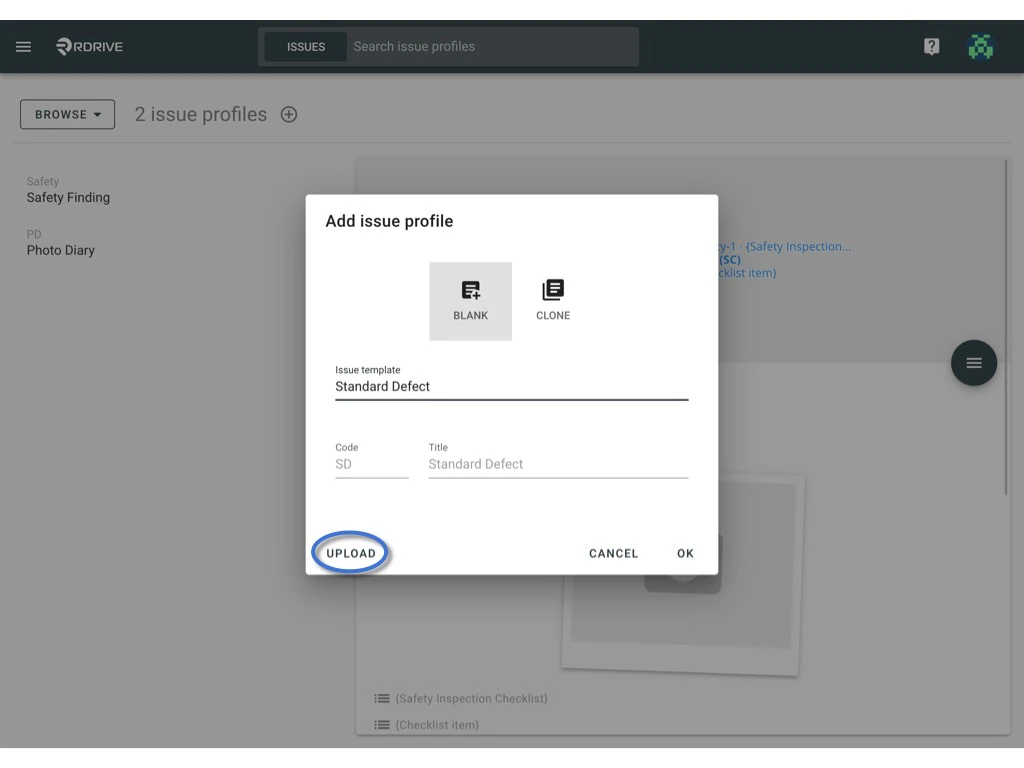This screenshot has width=1024, height=768.
Task: Confirm the dialog with OK
Action: point(684,552)
